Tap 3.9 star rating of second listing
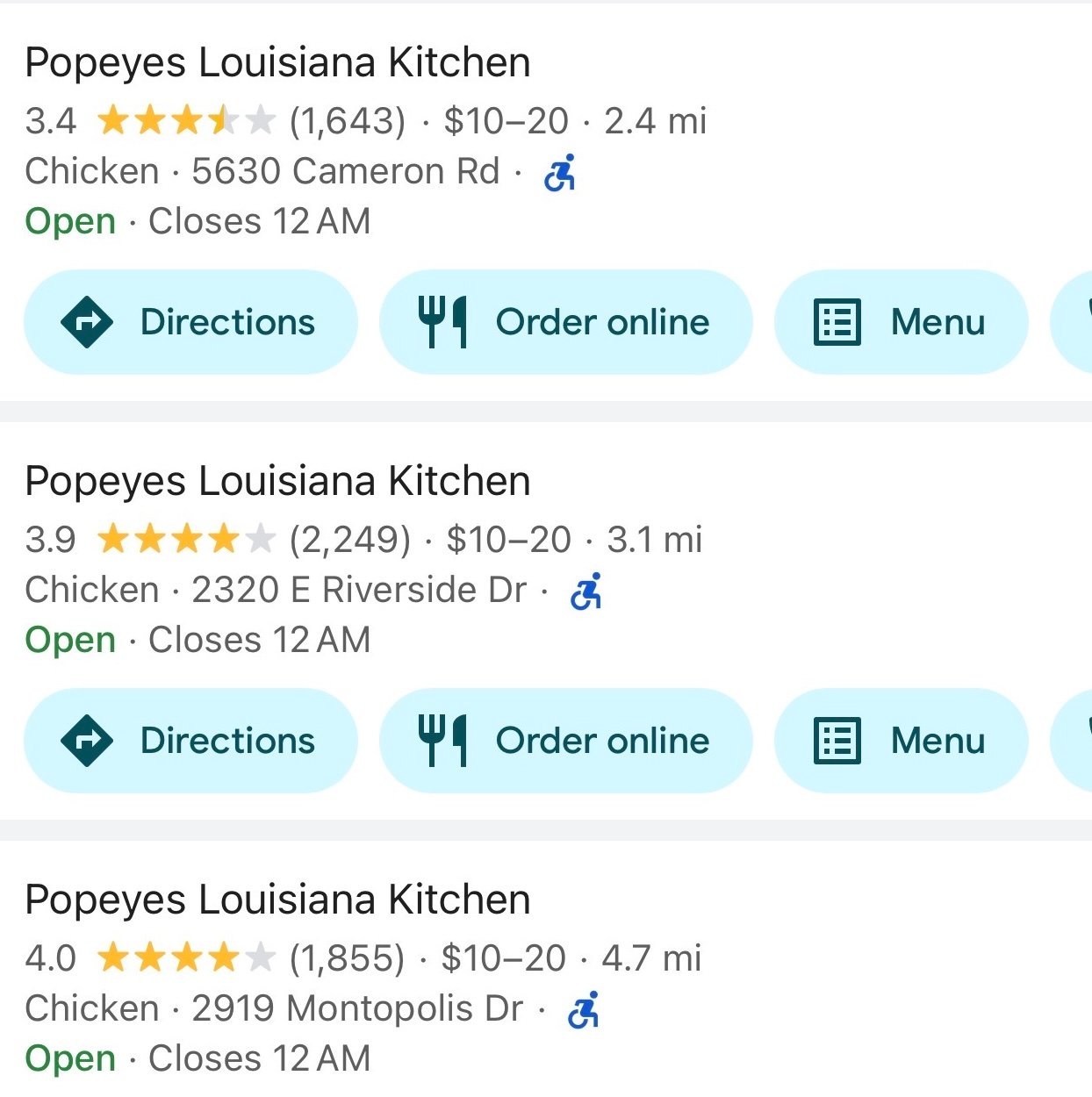 point(186,540)
